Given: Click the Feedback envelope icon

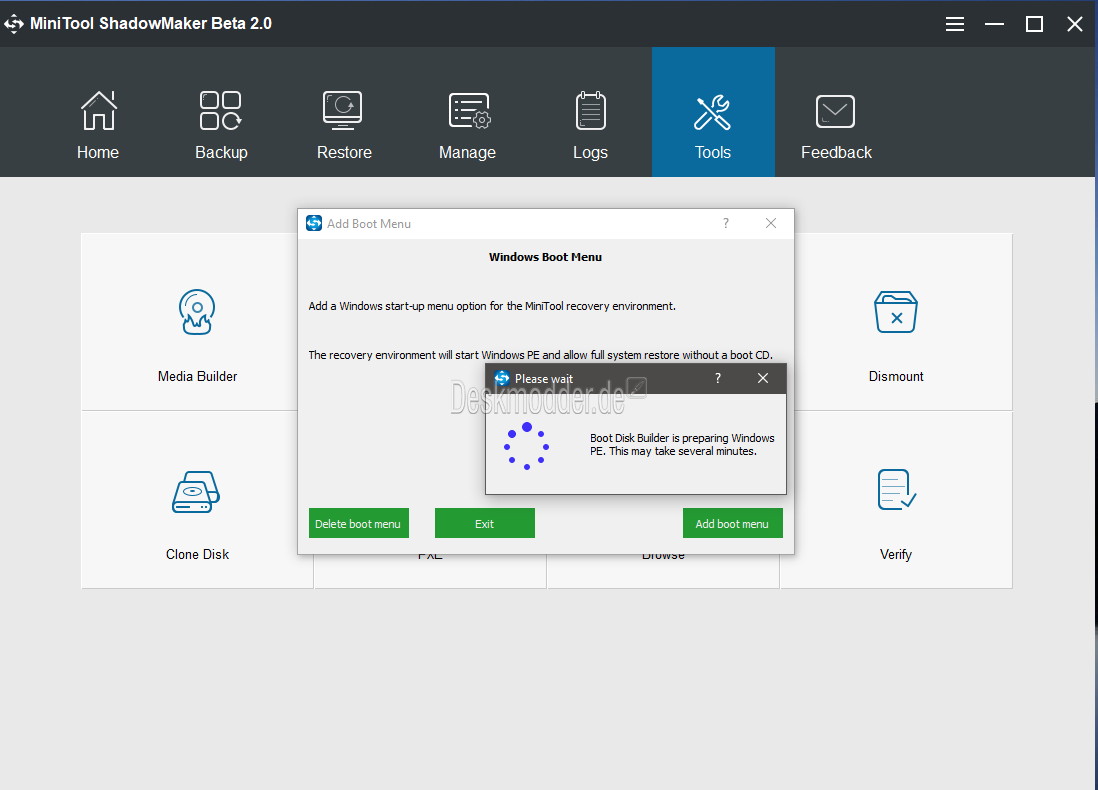Looking at the screenshot, I should (x=835, y=111).
